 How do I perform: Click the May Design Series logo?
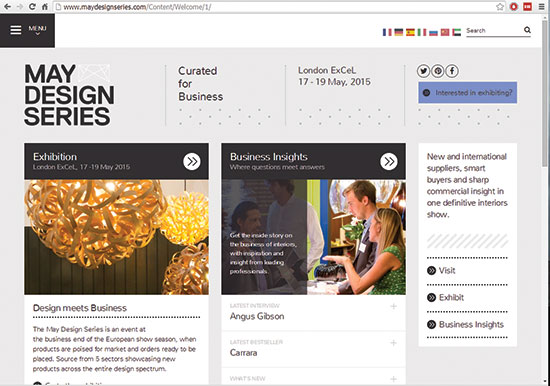point(69,95)
